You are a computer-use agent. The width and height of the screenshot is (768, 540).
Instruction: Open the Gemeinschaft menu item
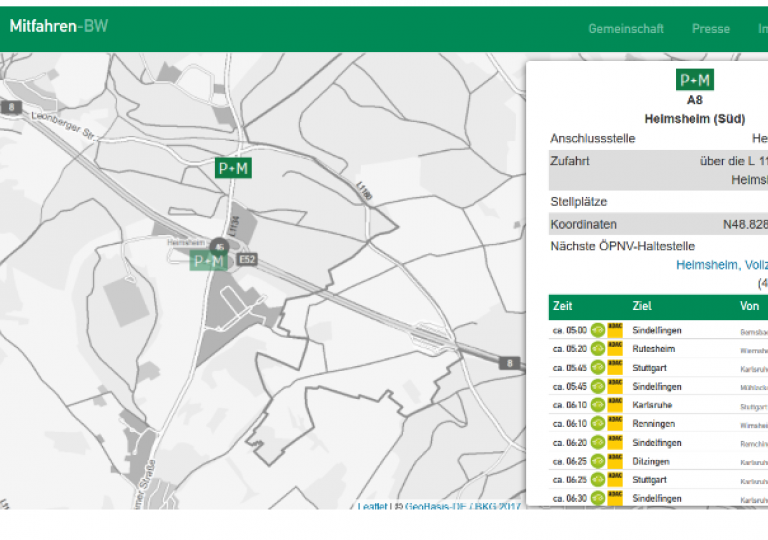coord(625,29)
